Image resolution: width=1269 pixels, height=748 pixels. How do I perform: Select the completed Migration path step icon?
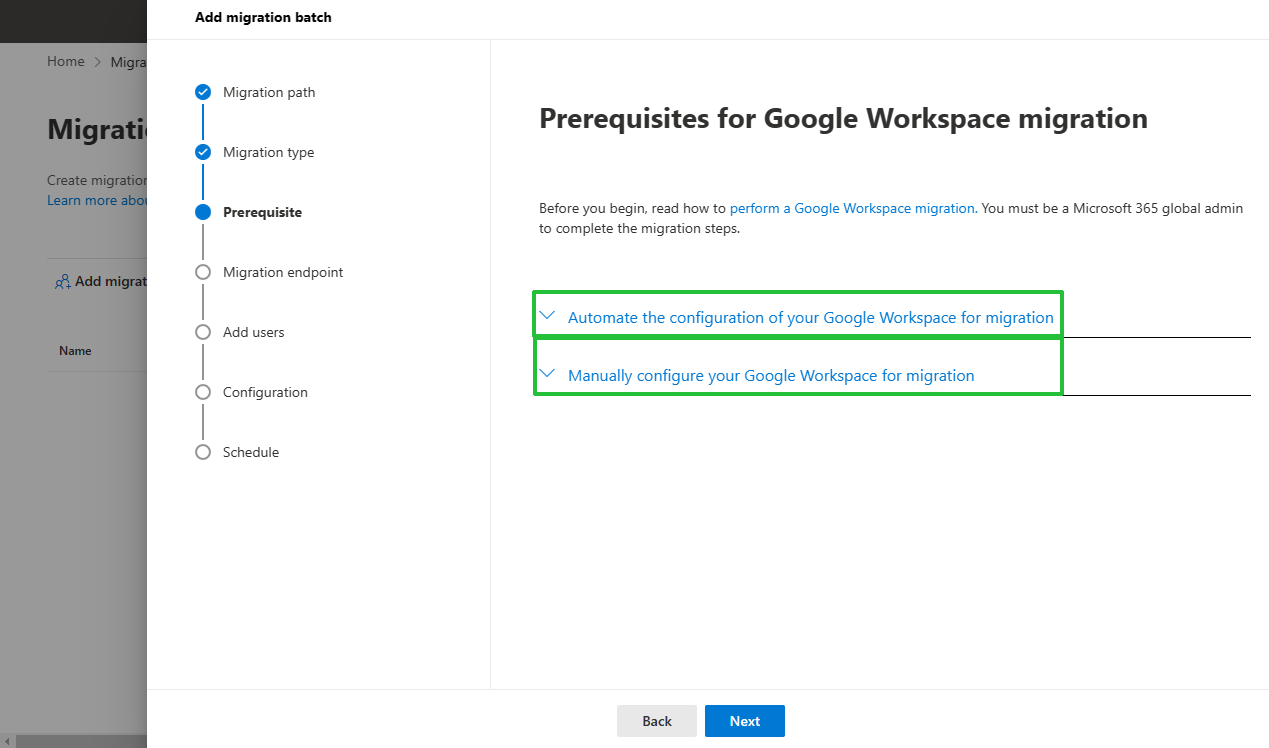203,92
